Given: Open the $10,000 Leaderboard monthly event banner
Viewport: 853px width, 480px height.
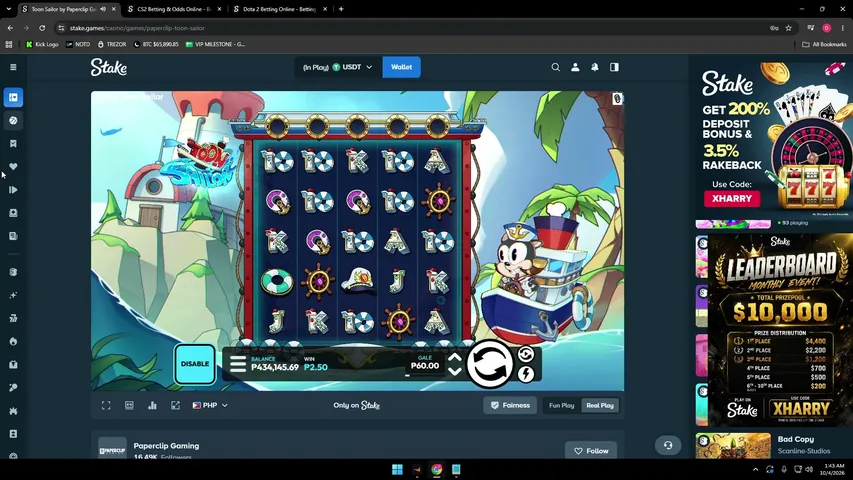Looking at the screenshot, I should [x=780, y=329].
